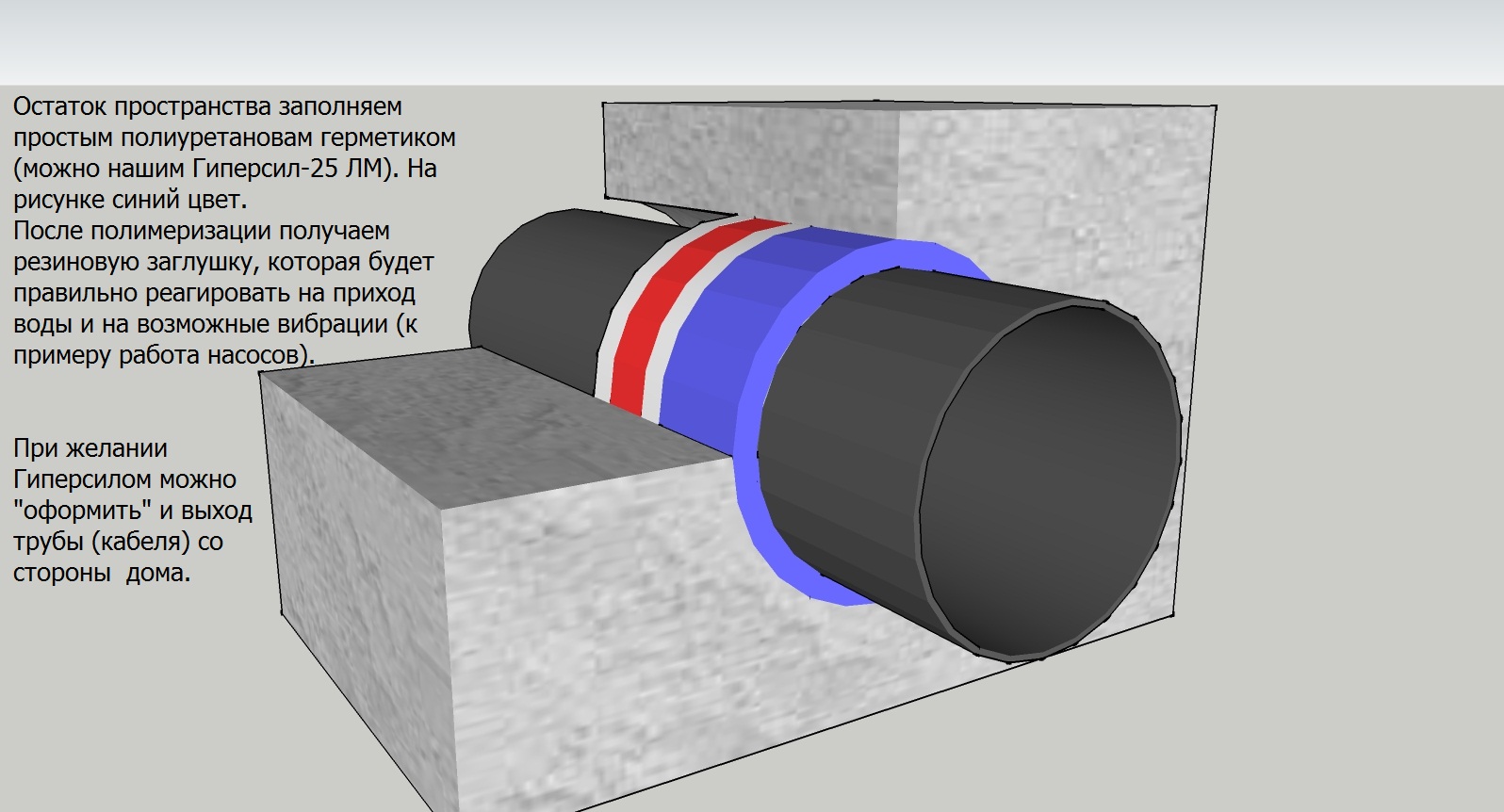Select text line "Остаток пространства заполняем"
Viewport: 1504px width, 812px height.
(207, 106)
